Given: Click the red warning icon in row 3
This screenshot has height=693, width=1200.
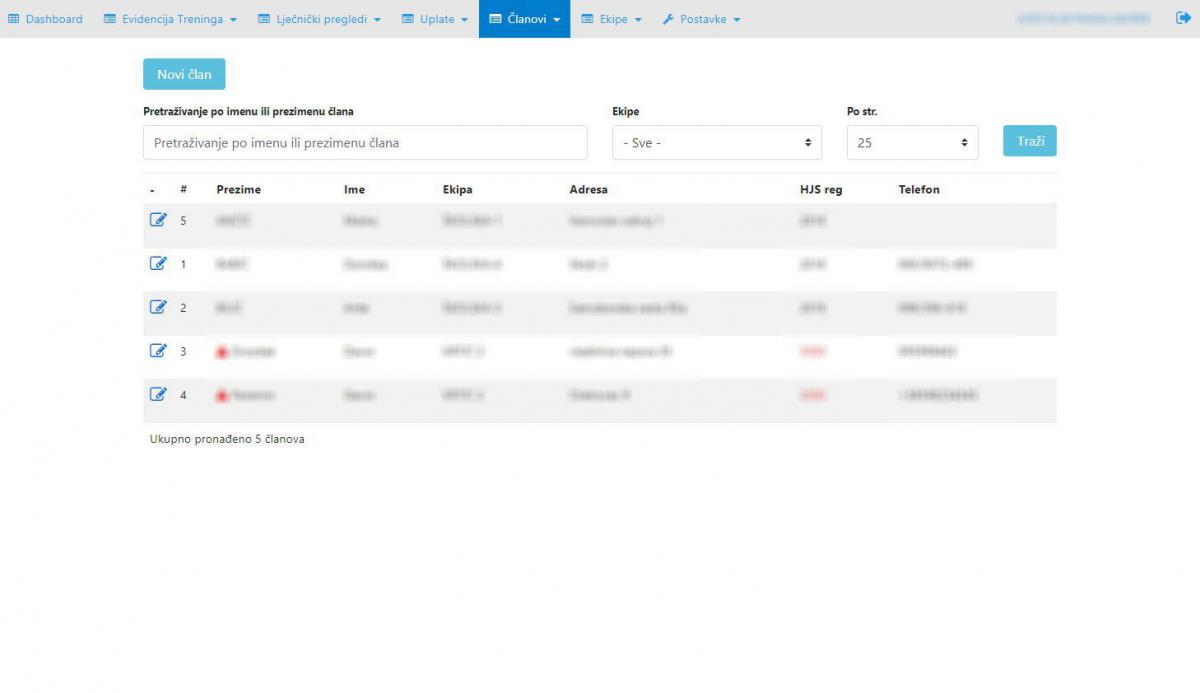Looking at the screenshot, I should point(222,352).
